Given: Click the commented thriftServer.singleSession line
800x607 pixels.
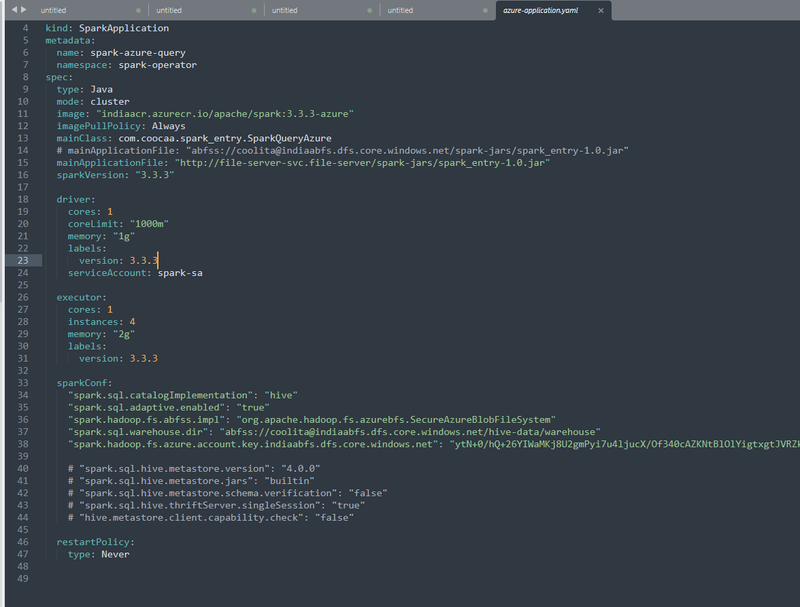Looking at the screenshot, I should [216, 505].
